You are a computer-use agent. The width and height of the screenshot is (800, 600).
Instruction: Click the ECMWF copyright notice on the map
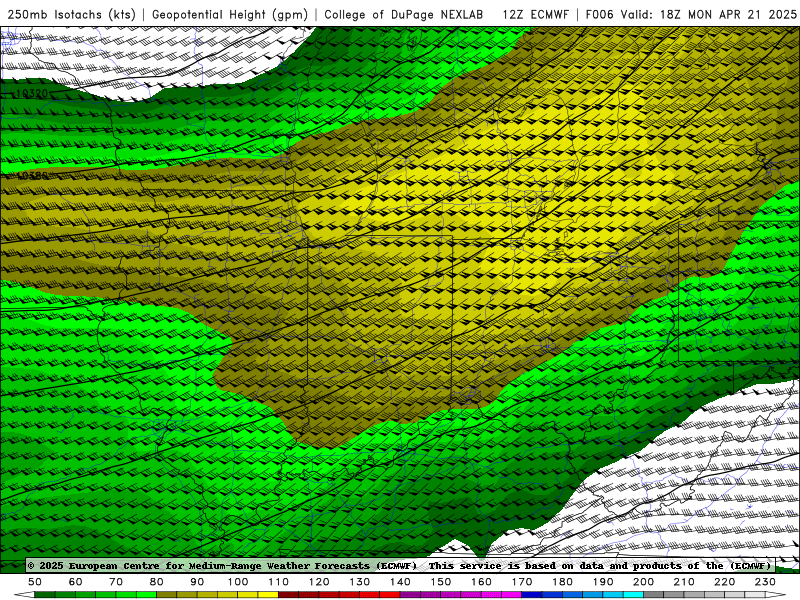(x=400, y=565)
